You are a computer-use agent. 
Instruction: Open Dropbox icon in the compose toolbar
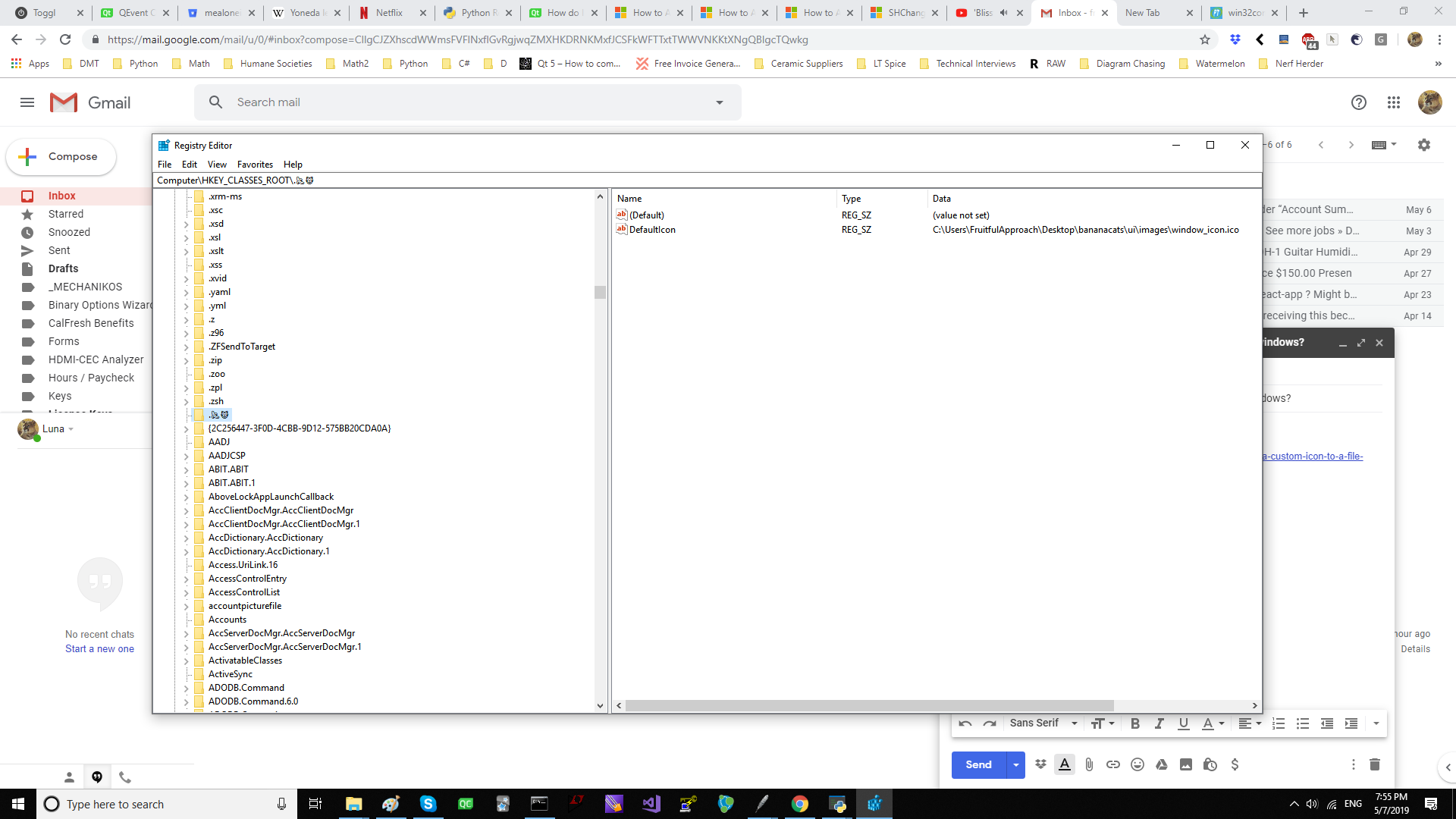pyautogui.click(x=1040, y=764)
